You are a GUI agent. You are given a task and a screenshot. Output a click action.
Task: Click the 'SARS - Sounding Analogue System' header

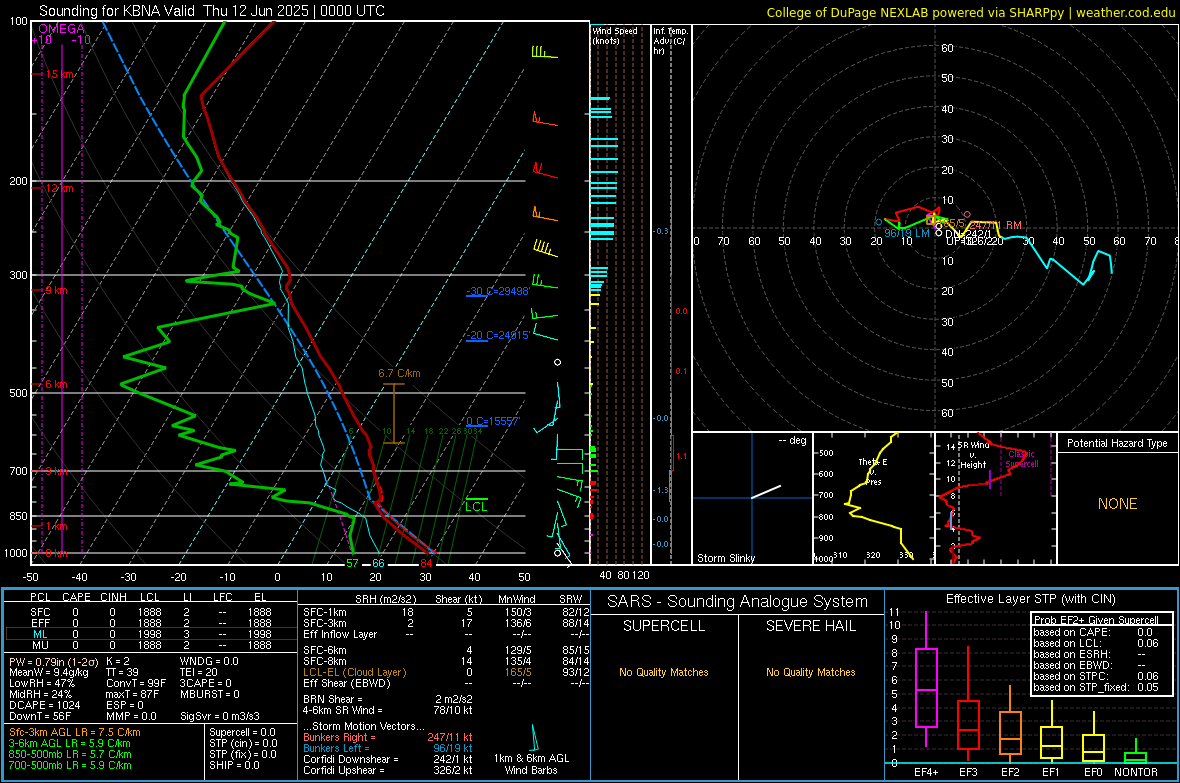click(x=738, y=602)
